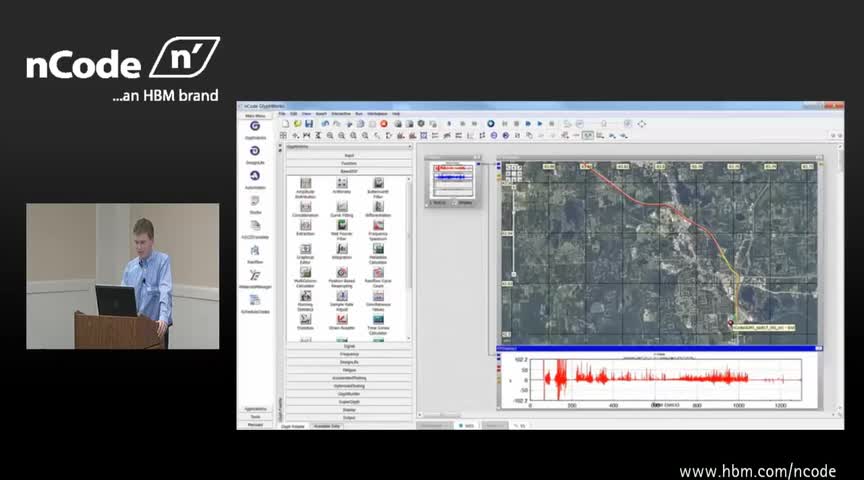864x480 pixels.
Task: Expand the Function palette category
Action: 349,164
